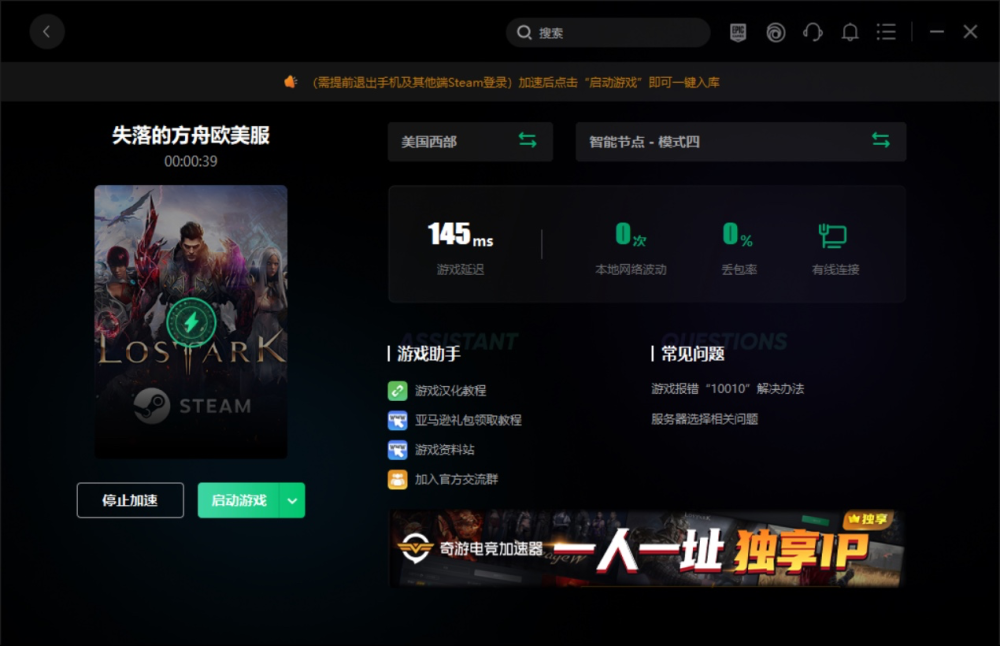Minimize the accelerator window

coord(936,32)
